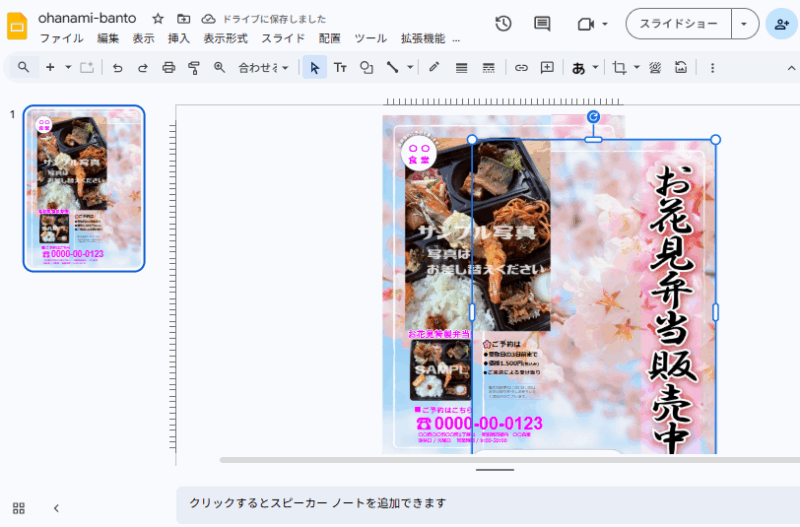Select slide 1 thumbnail in filmstrip

pyautogui.click(x=84, y=188)
